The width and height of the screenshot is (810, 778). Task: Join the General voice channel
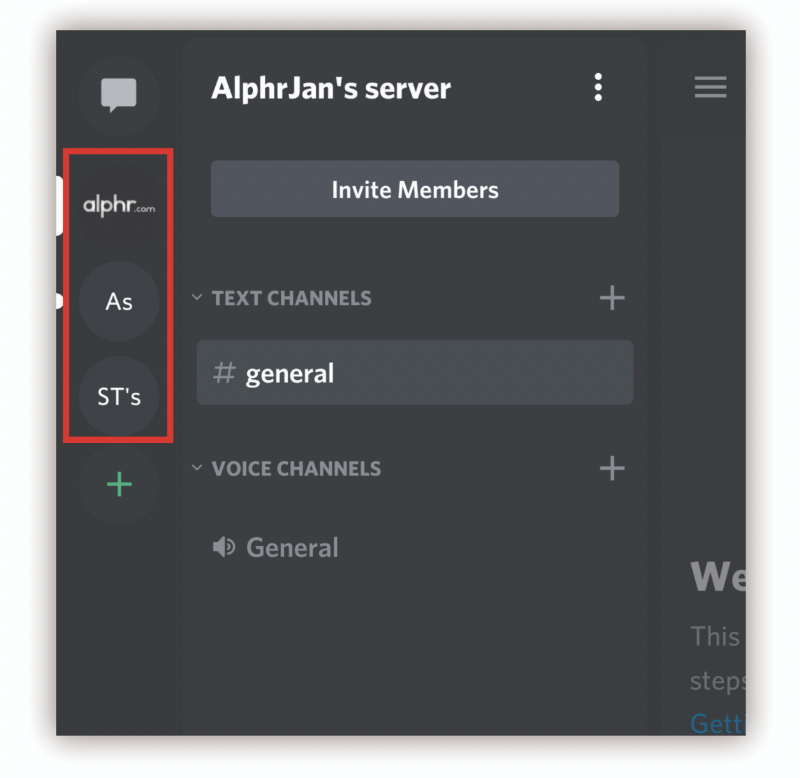(x=292, y=548)
